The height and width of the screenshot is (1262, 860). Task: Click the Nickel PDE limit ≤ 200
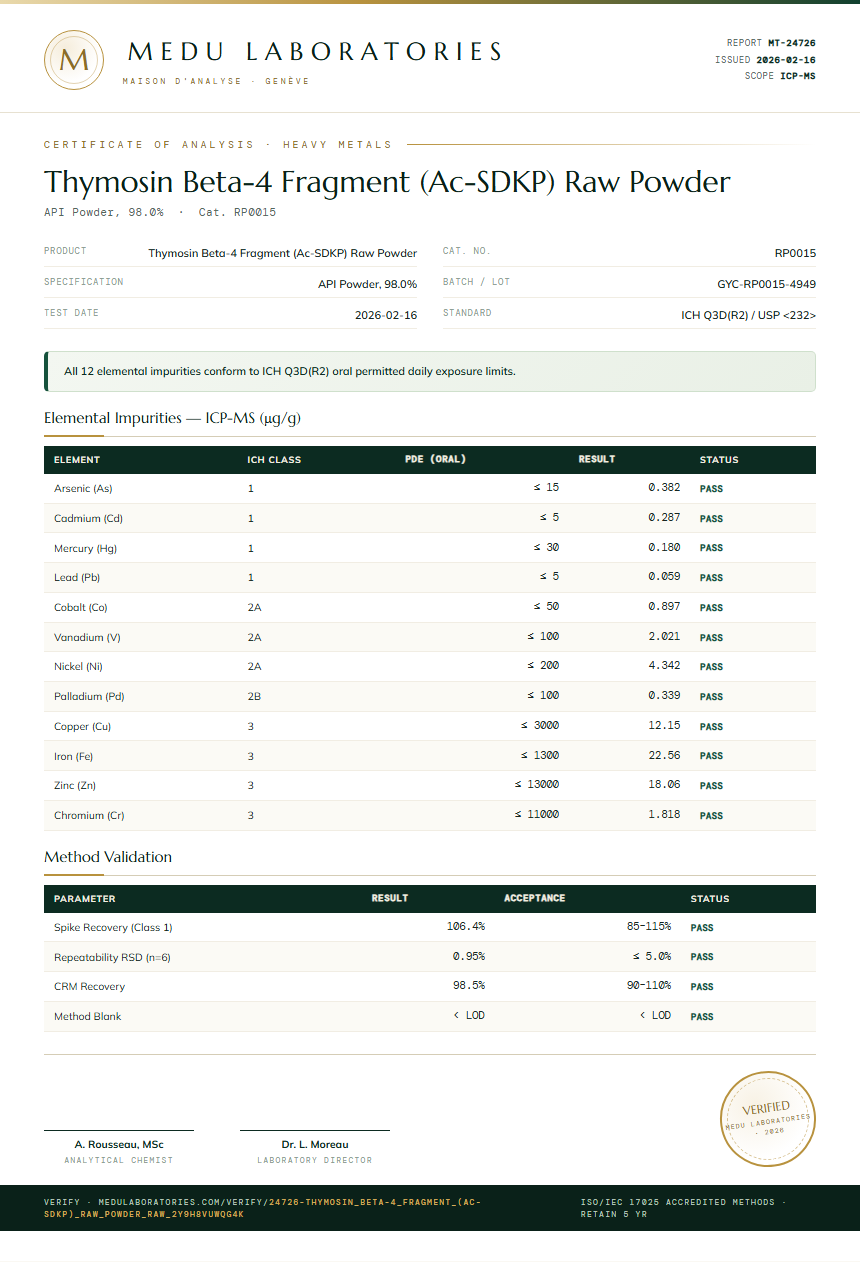543,666
